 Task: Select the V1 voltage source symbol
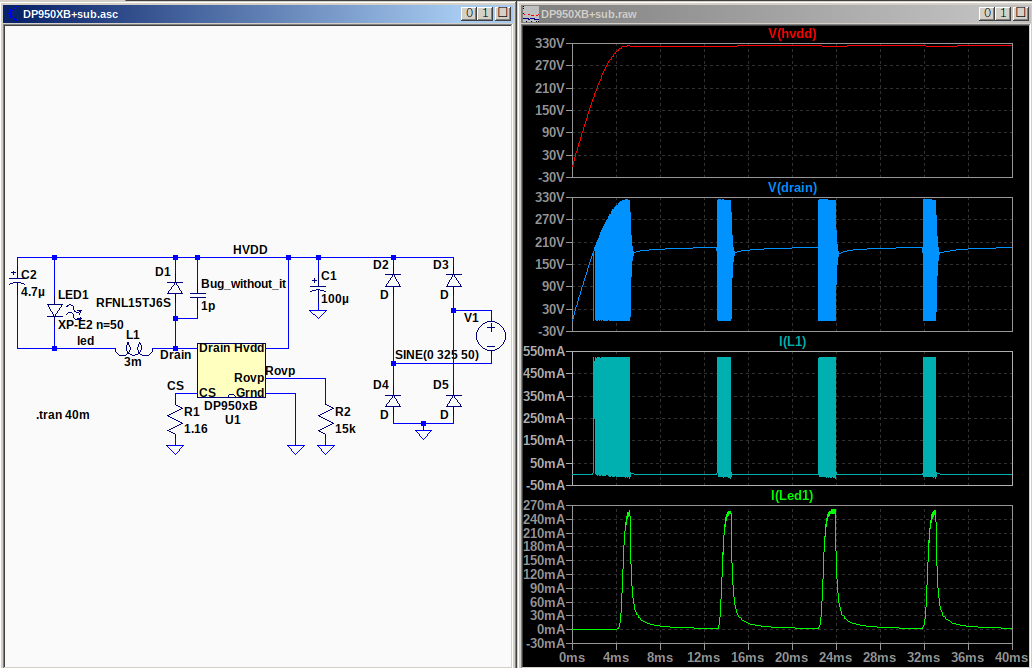click(x=491, y=335)
